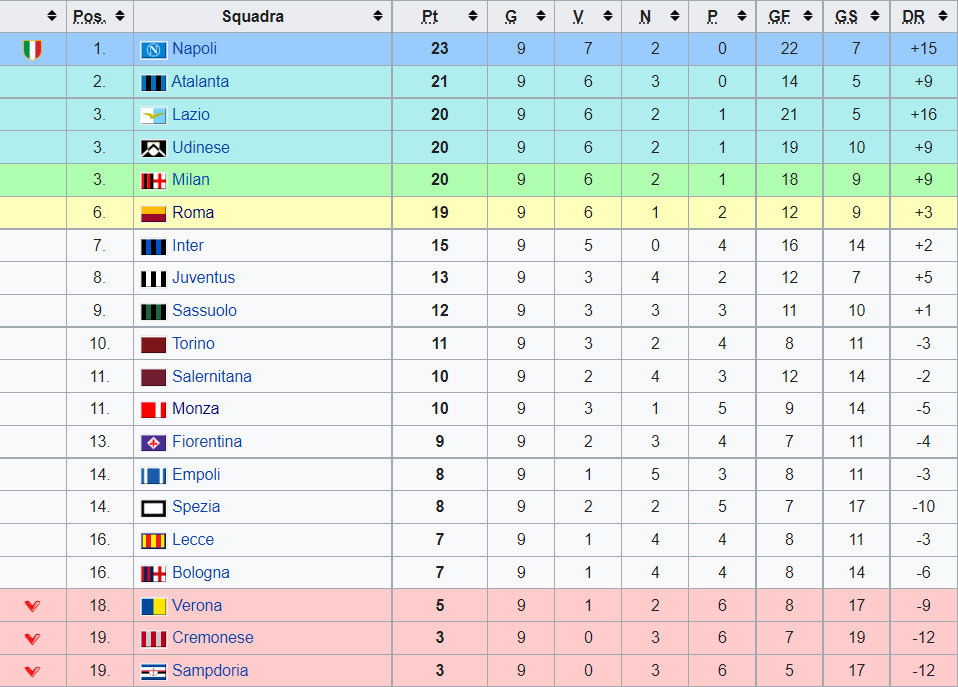
Task: Click the Italian scudetto shield icon
Action: point(32,50)
